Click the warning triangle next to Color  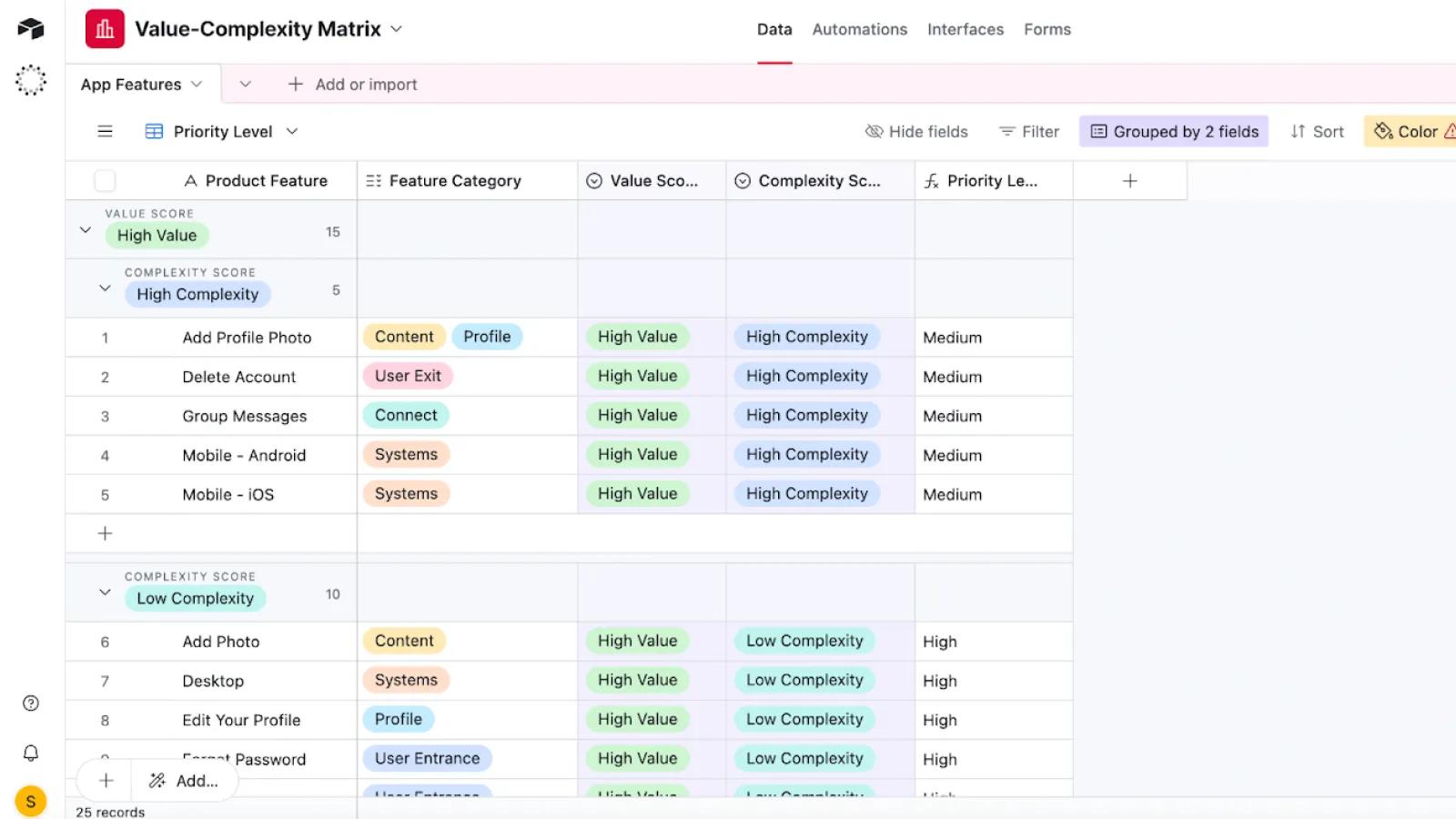(1450, 131)
